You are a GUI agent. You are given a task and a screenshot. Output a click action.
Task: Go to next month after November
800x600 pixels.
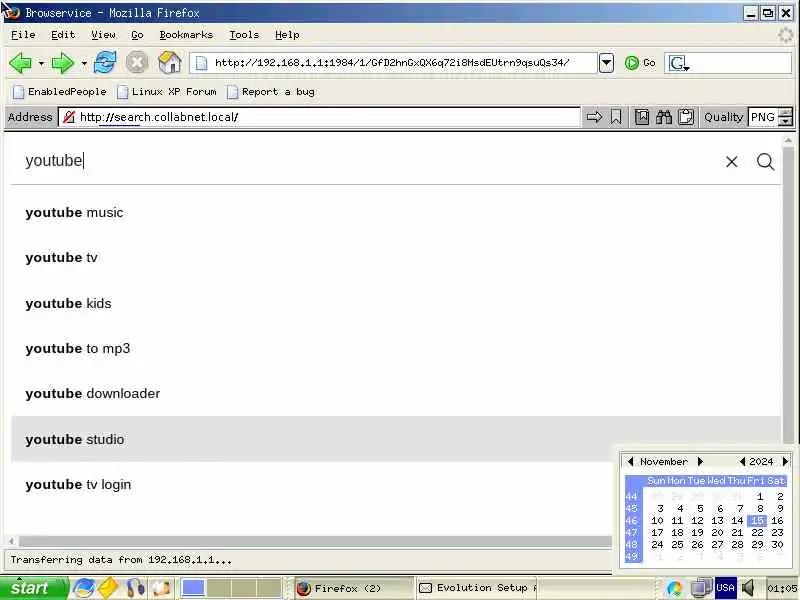click(701, 461)
